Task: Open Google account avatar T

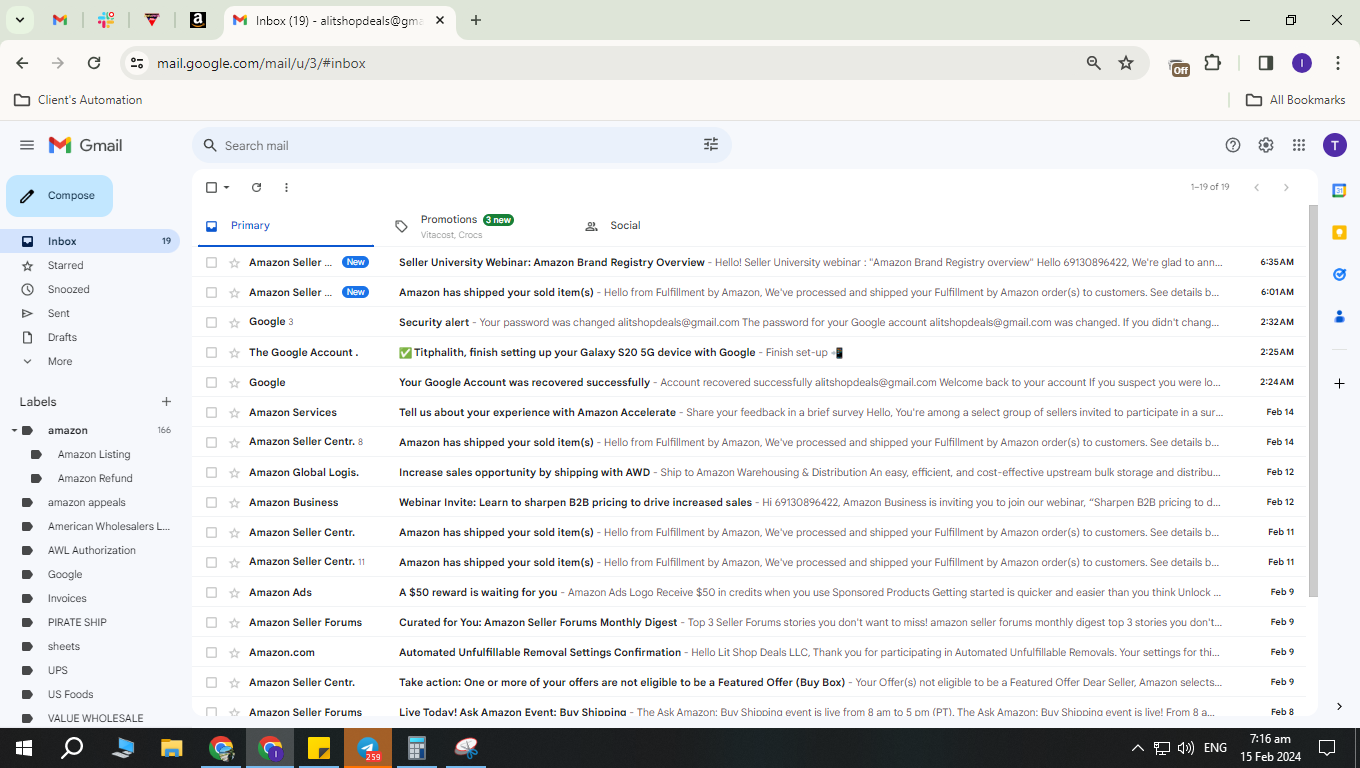Action: click(1335, 145)
